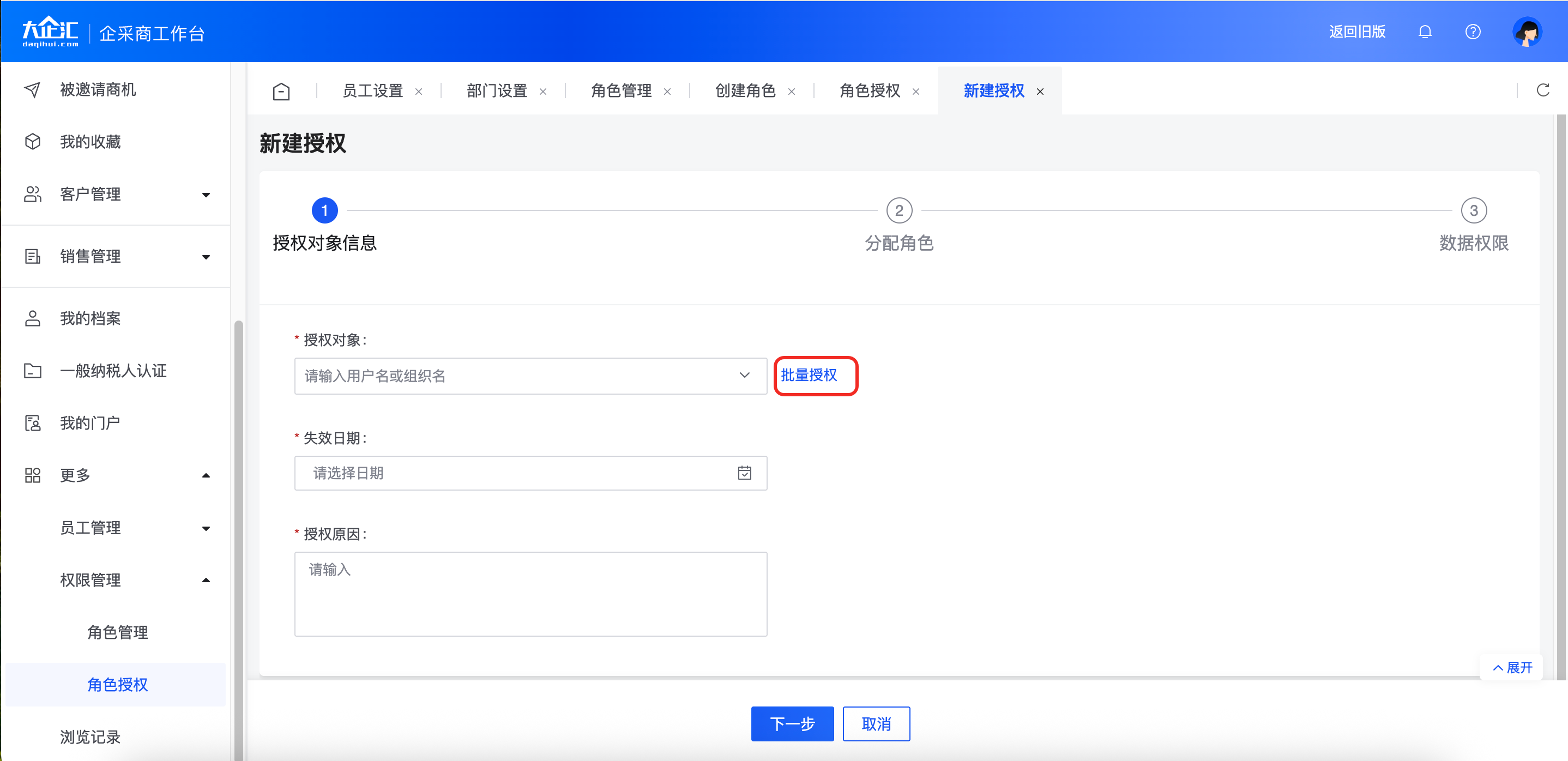
Task: Click the notification bell icon
Action: coord(1425,32)
